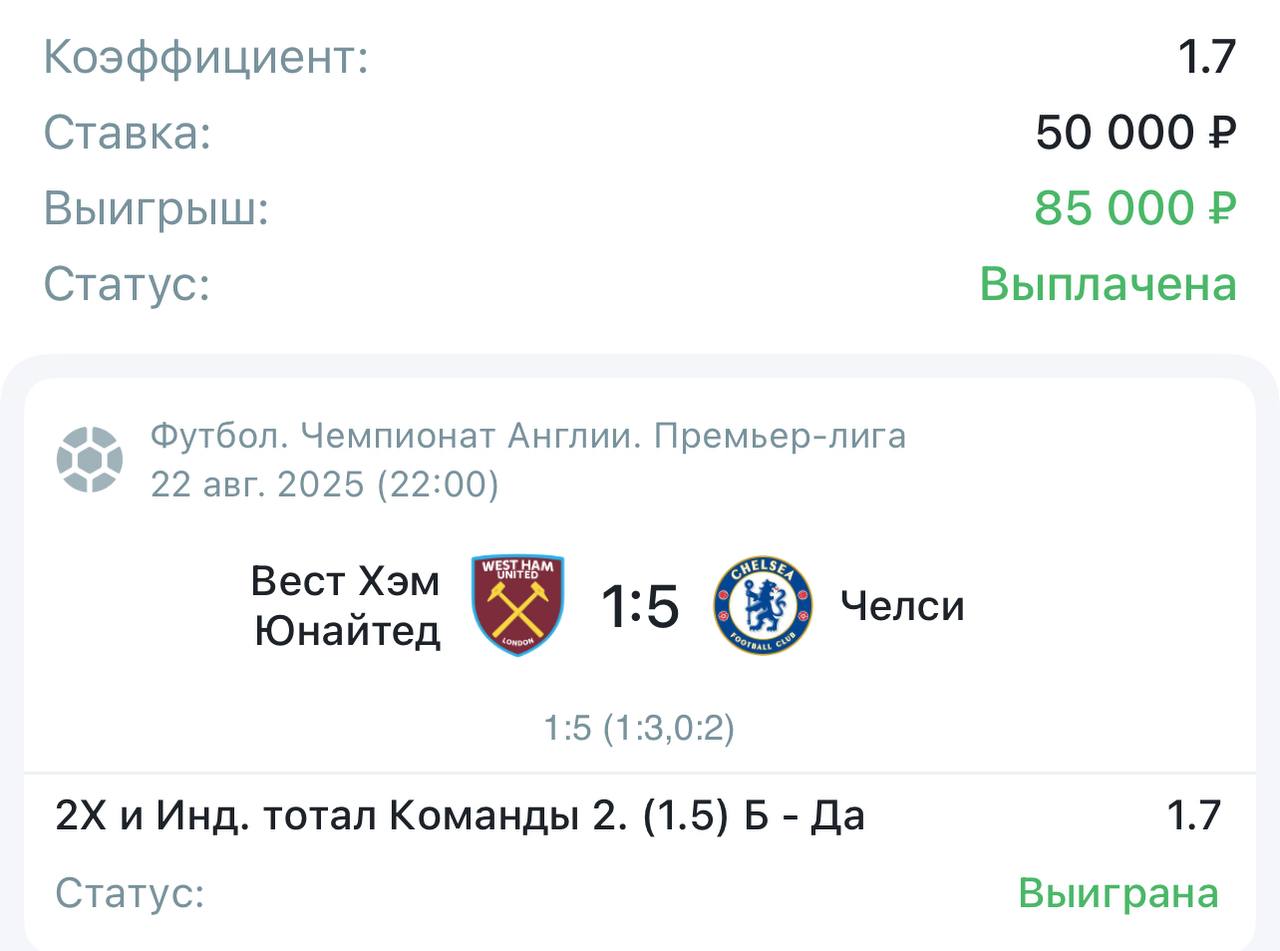
Task: Click the Chelsea club crest
Action: click(x=762, y=605)
